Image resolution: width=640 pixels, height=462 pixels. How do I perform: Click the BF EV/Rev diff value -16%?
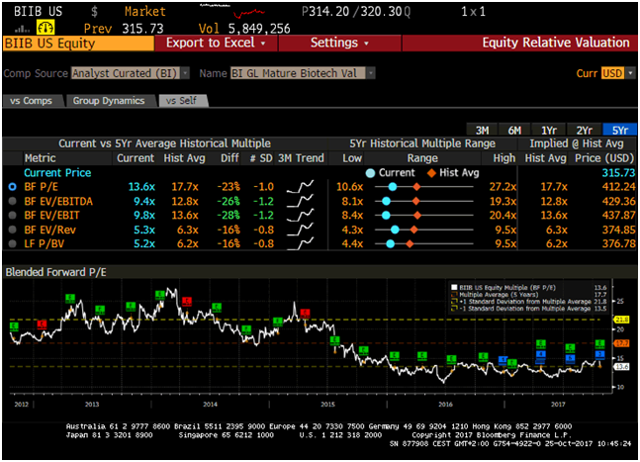(229, 230)
